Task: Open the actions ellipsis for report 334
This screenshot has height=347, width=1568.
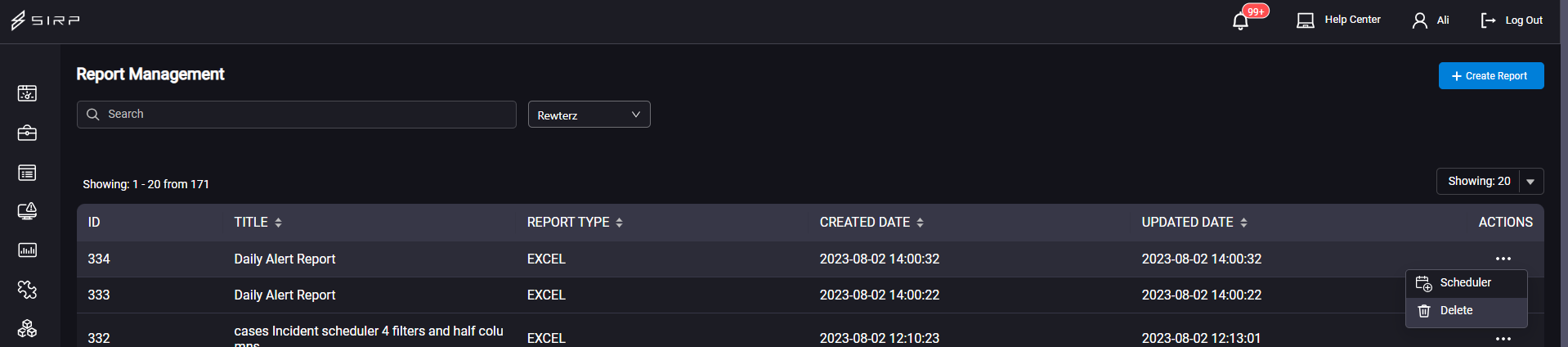Action: (x=1503, y=259)
